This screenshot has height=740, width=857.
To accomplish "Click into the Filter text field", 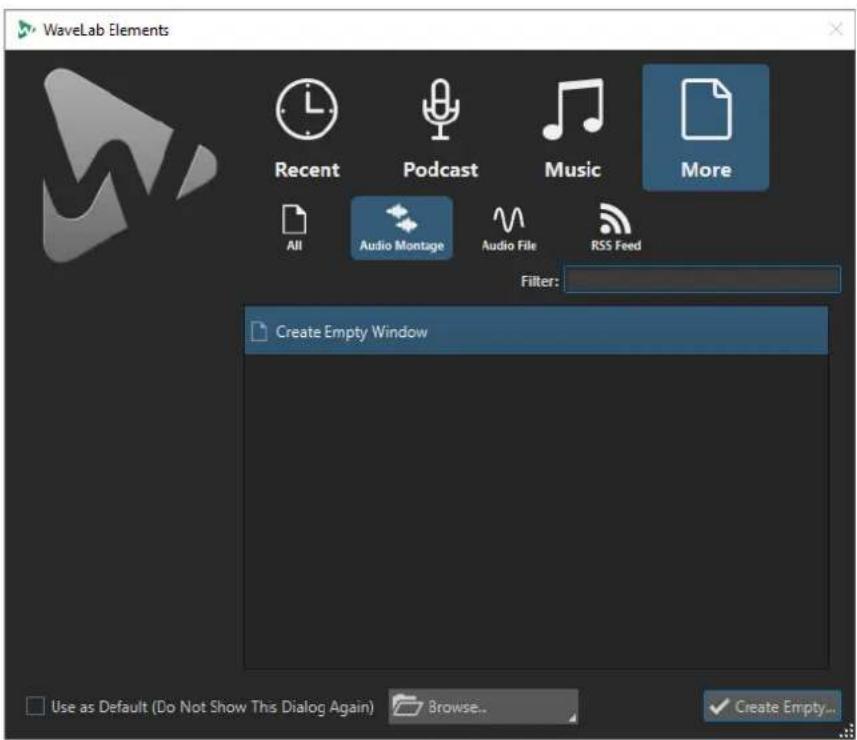I will coord(702,280).
